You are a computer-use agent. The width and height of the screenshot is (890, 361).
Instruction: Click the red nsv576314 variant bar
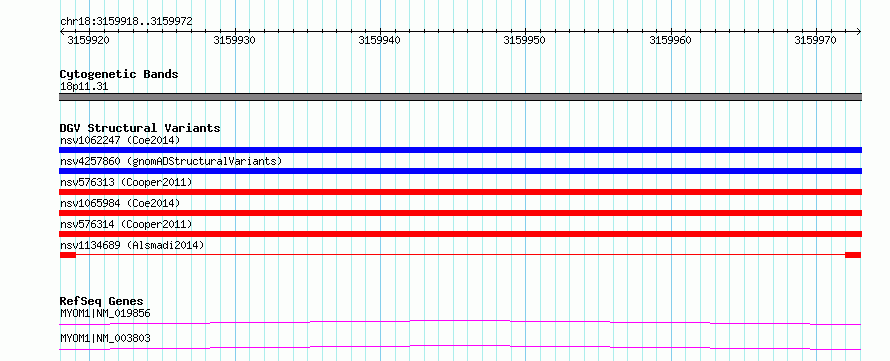click(460, 234)
